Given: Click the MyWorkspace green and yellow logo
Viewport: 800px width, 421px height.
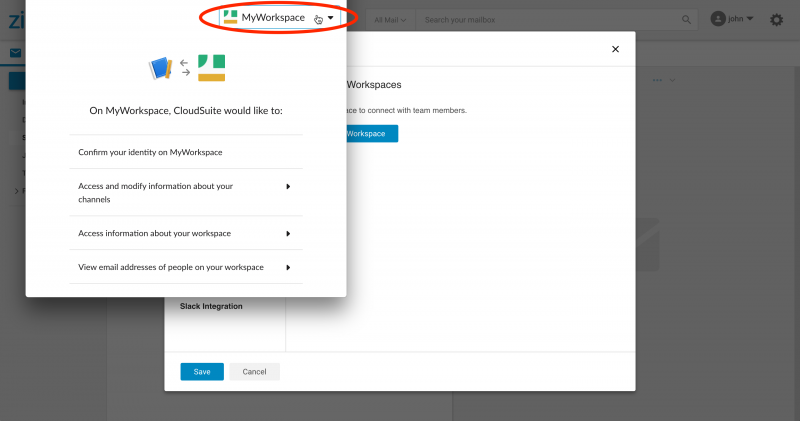Looking at the screenshot, I should click(x=211, y=68).
